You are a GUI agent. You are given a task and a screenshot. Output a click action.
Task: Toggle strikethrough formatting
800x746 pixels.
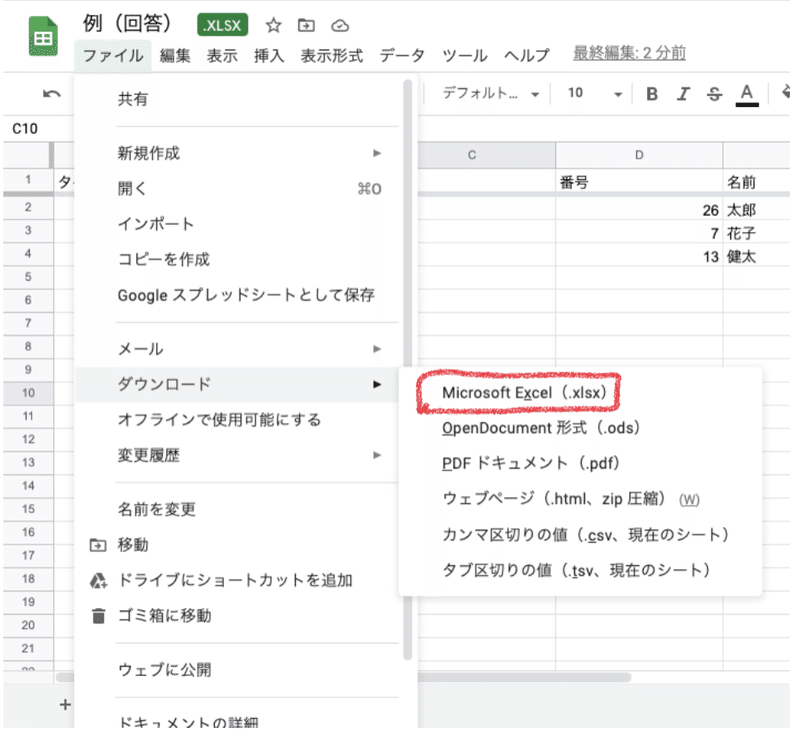tap(714, 94)
